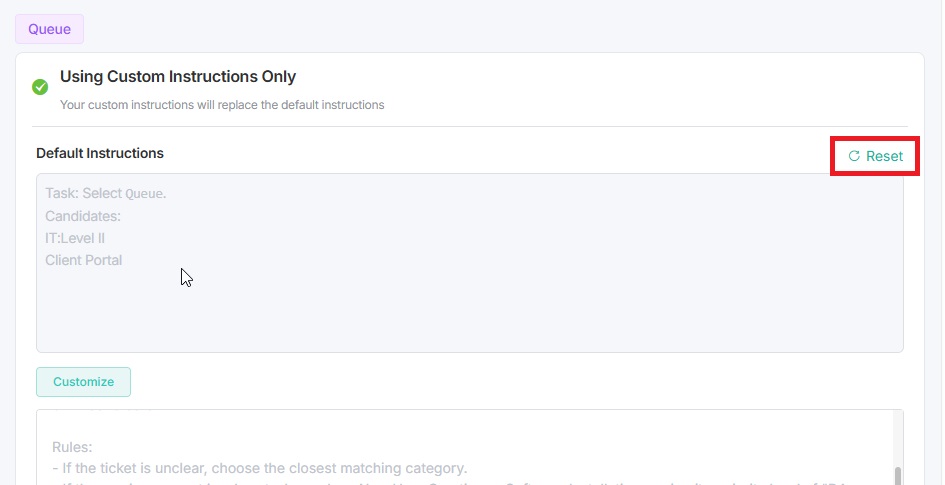Click the divider line below the subtitle
The height and width of the screenshot is (485, 945).
pos(470,127)
